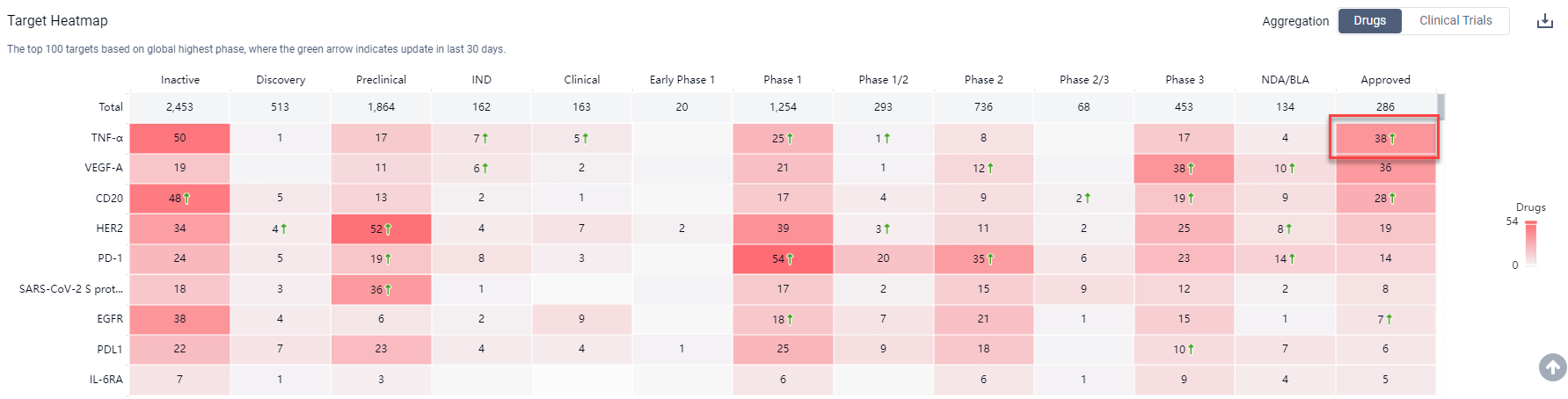Click the Total row Phase 1 cell

[782, 107]
